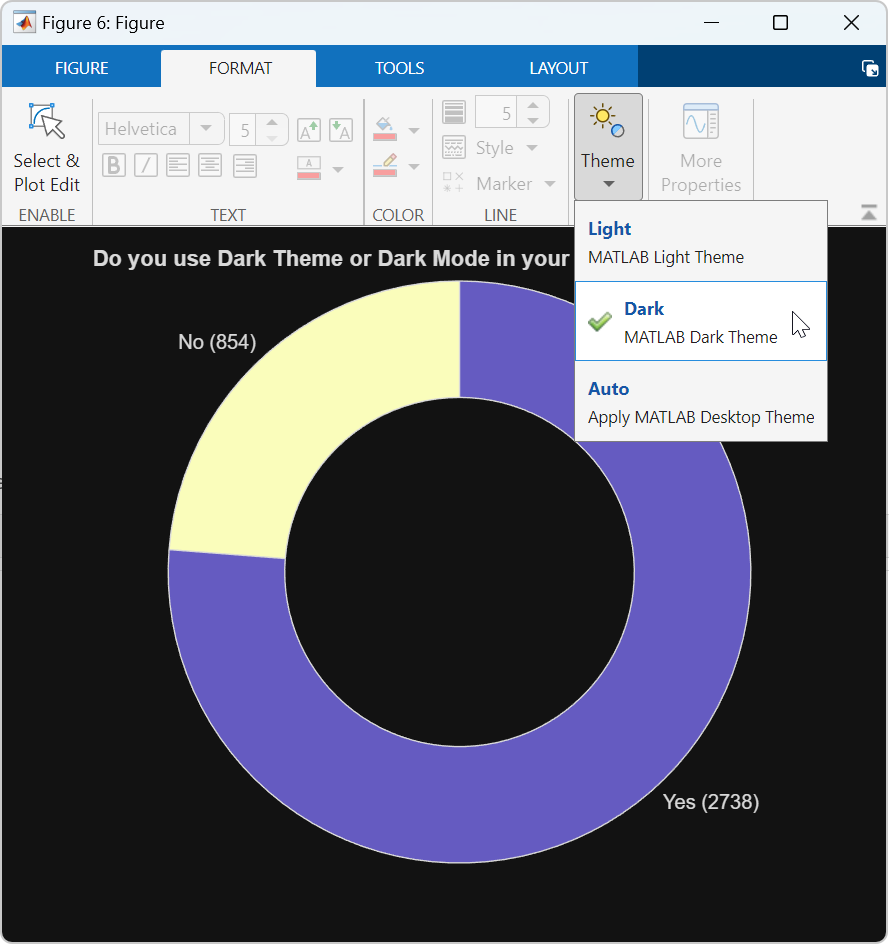This screenshot has width=889, height=944.
Task: Toggle italic text formatting
Action: [x=146, y=166]
